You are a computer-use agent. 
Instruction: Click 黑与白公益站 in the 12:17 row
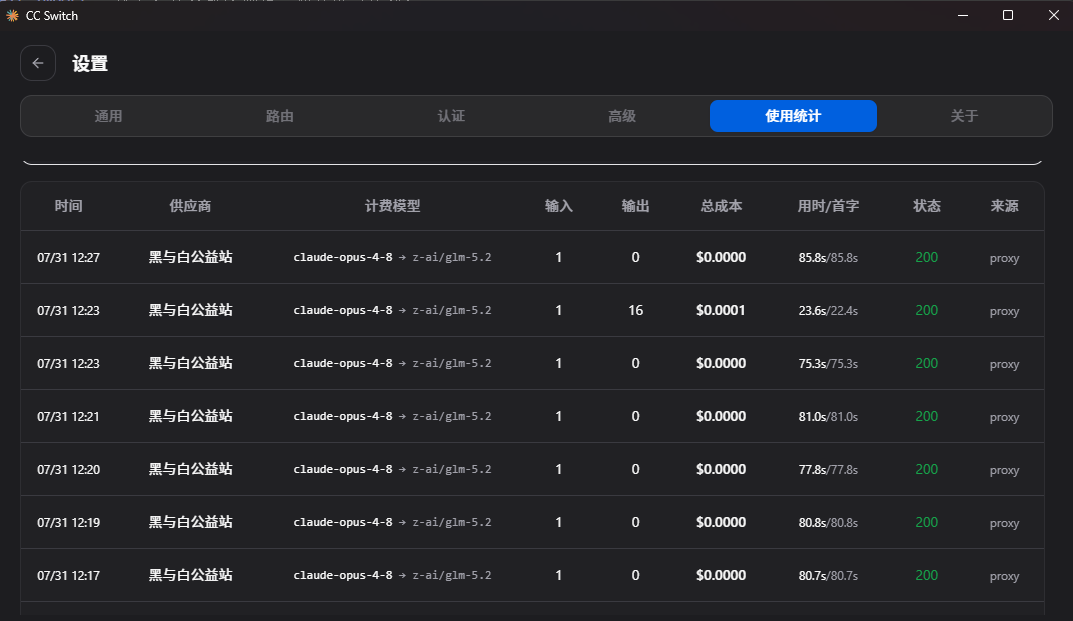191,575
